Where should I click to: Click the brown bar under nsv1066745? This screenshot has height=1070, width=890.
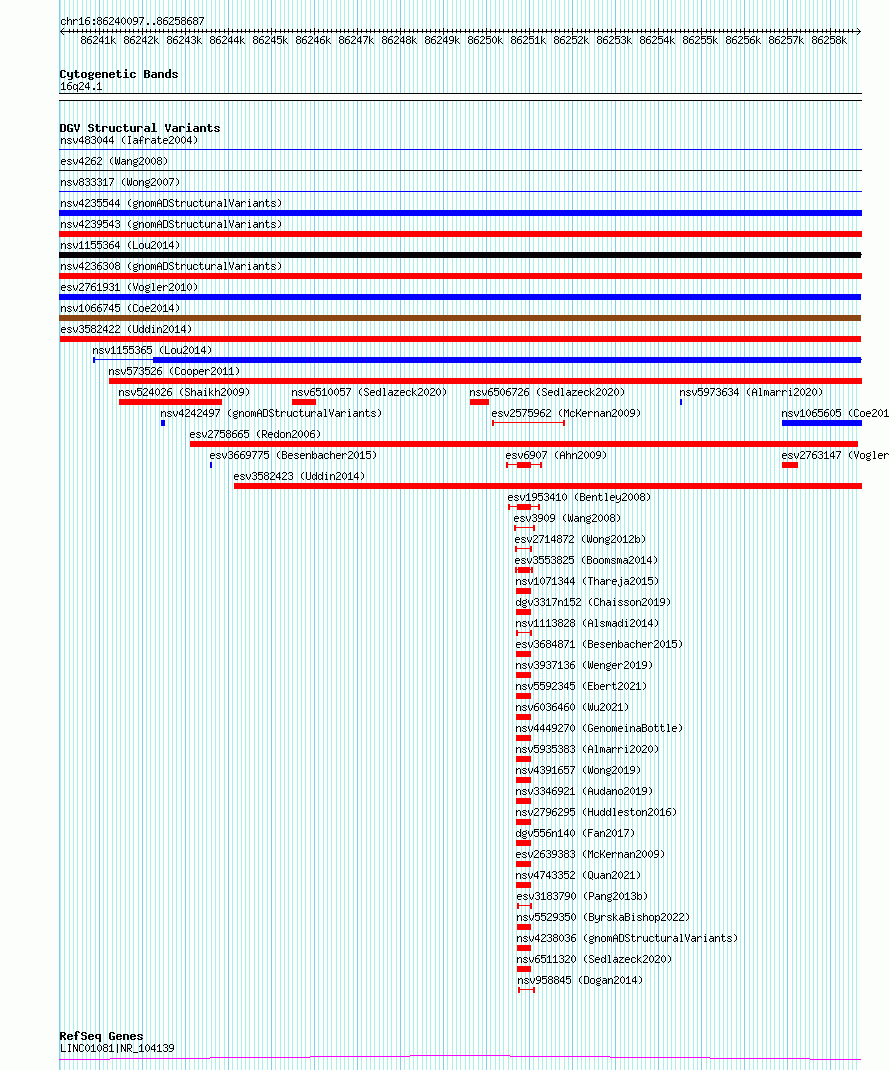pyautogui.click(x=461, y=318)
